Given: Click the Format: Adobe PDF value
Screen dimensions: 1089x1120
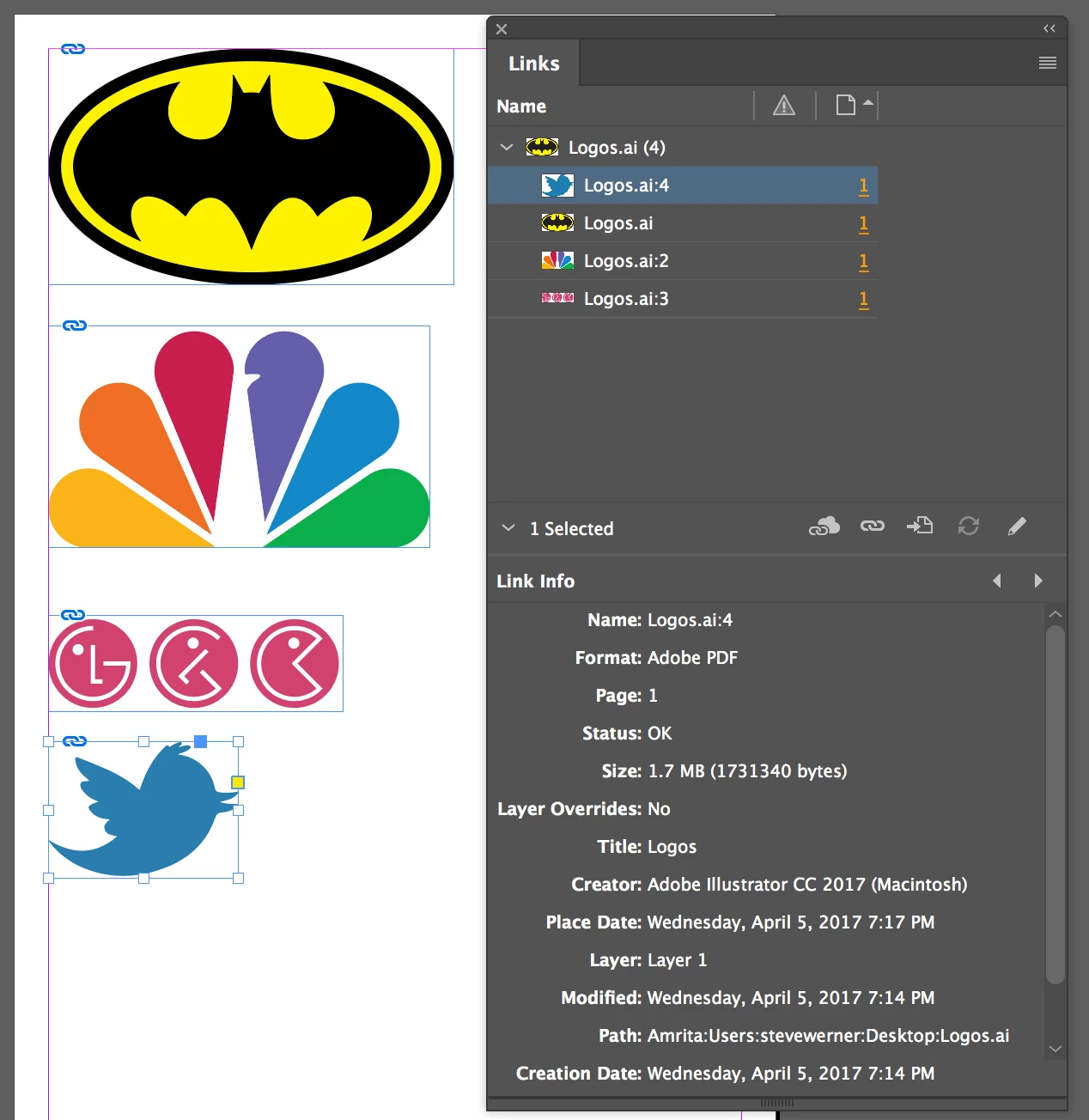Looking at the screenshot, I should (x=692, y=658).
